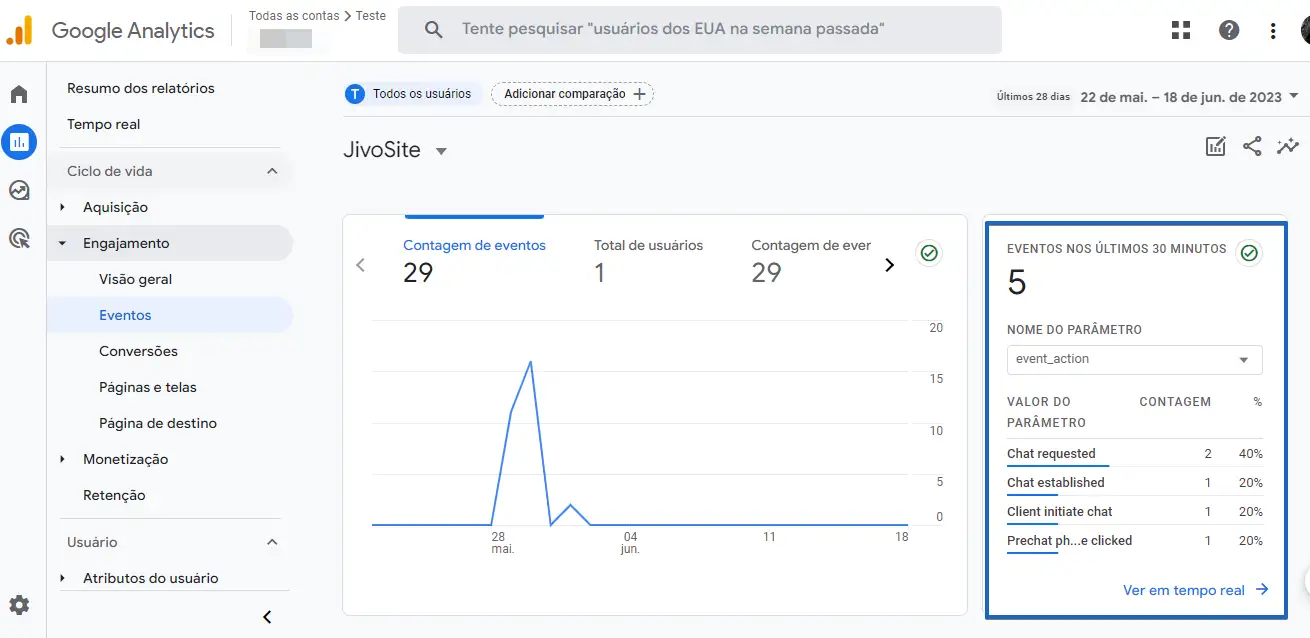Open the Google apps grid
The width and height of the screenshot is (1310, 638).
tap(1181, 30)
